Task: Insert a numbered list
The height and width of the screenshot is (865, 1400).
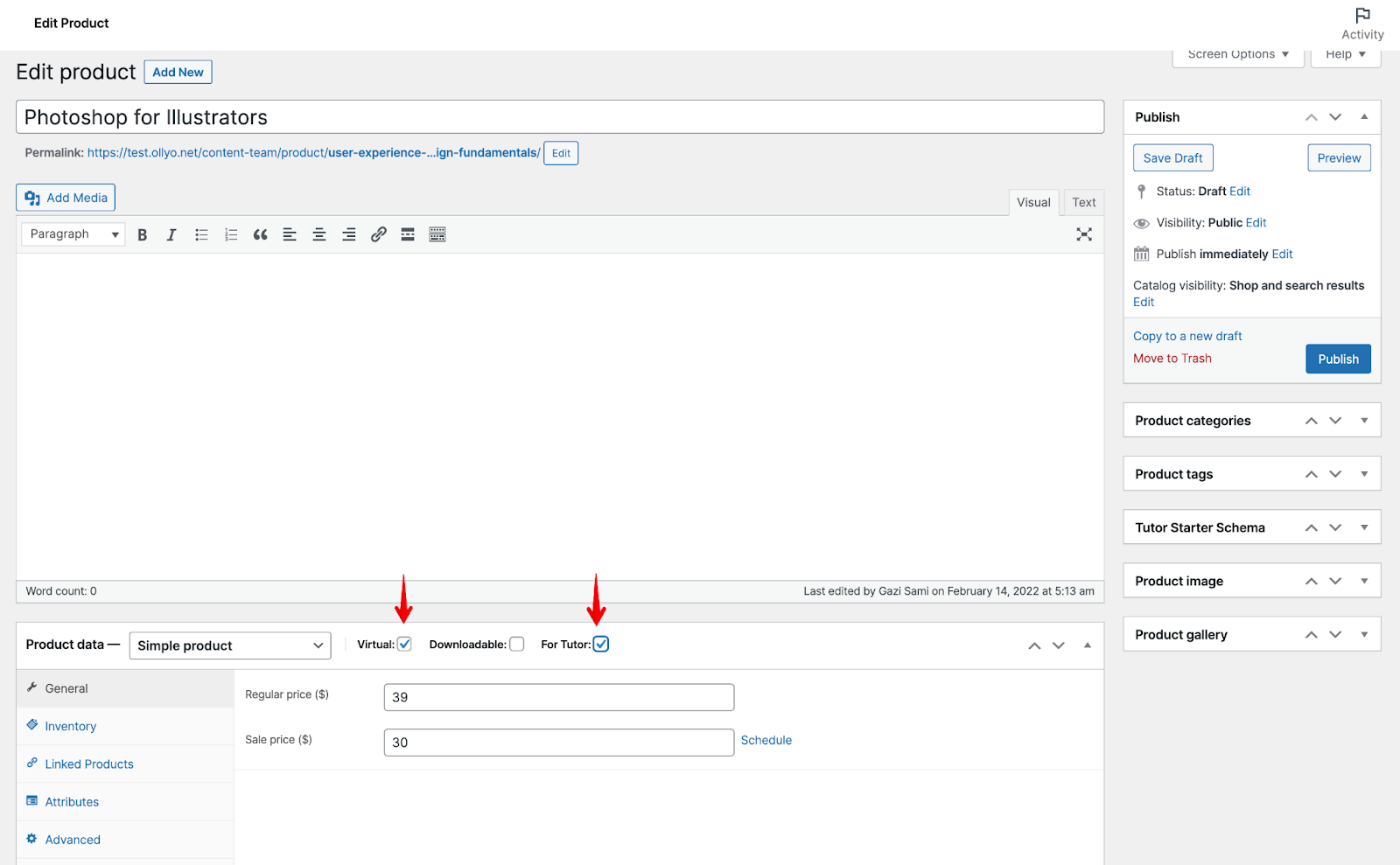Action: coord(231,234)
